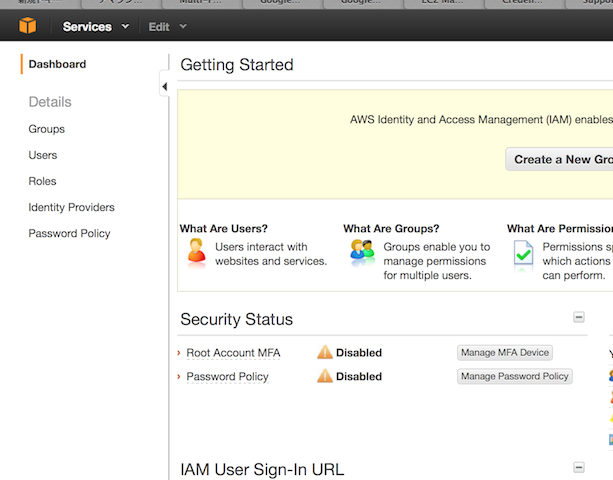Expand the Password Policy row
The height and width of the screenshot is (480, 613).
tap(179, 377)
